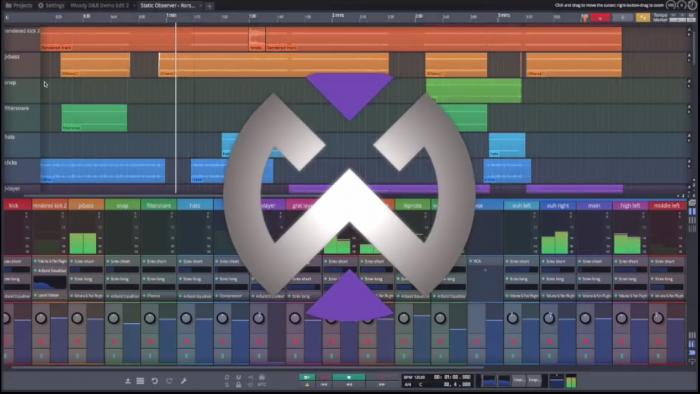The image size is (700, 394).
Task: Click the yellow button above the timeline
Action: coord(643,18)
